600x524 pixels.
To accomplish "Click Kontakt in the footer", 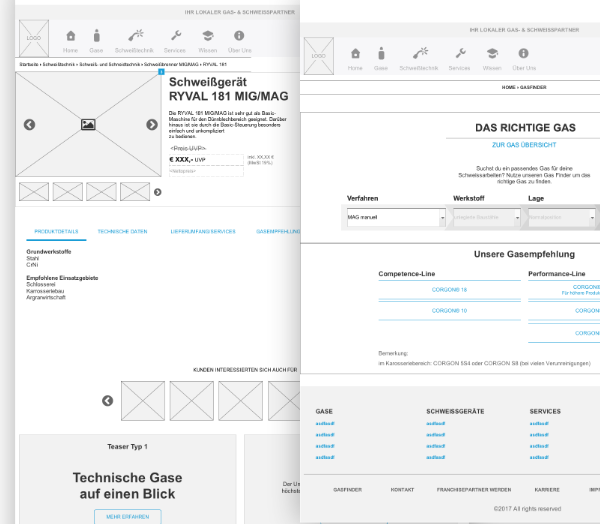I will click(x=403, y=489).
